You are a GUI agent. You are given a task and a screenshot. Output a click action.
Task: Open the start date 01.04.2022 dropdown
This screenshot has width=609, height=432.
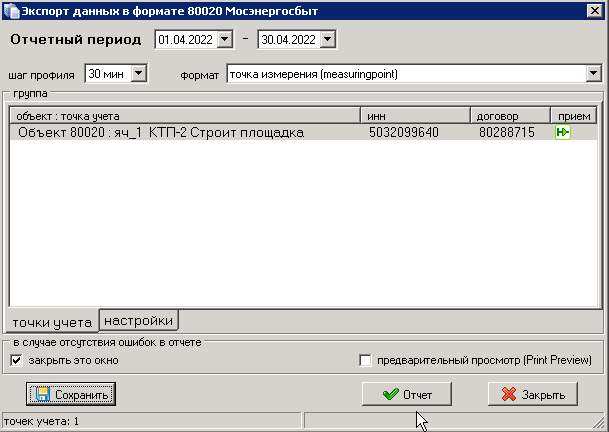click(x=225, y=39)
